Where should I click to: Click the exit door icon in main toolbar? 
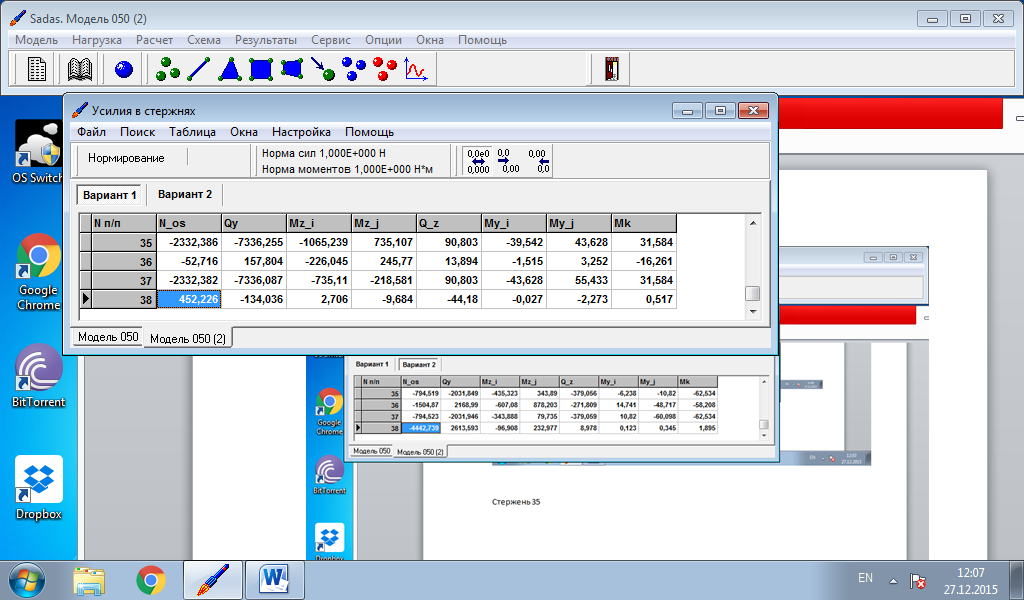(611, 69)
